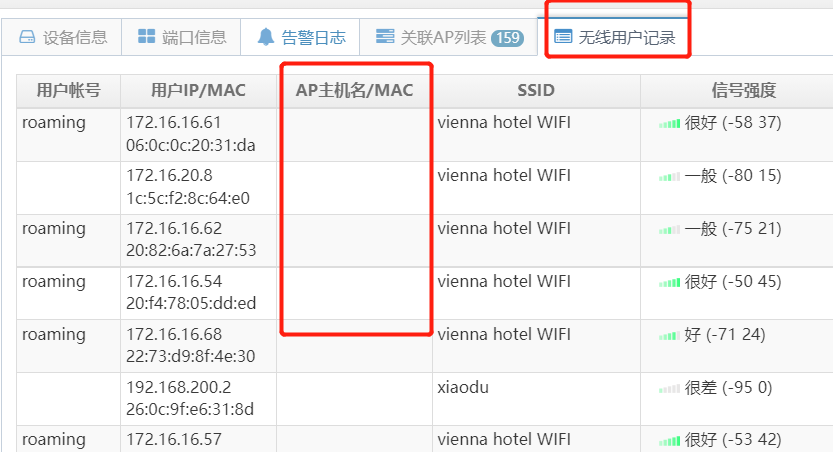Screen dimensions: 833x452
Task: Select the xiaodu SSID cell
Action: pyautogui.click(x=462, y=387)
